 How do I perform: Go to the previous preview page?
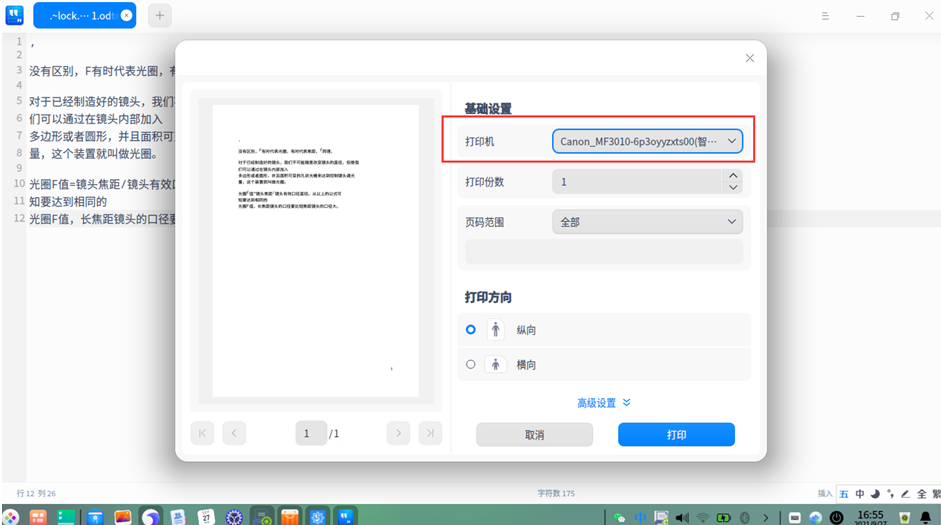pyautogui.click(x=234, y=433)
